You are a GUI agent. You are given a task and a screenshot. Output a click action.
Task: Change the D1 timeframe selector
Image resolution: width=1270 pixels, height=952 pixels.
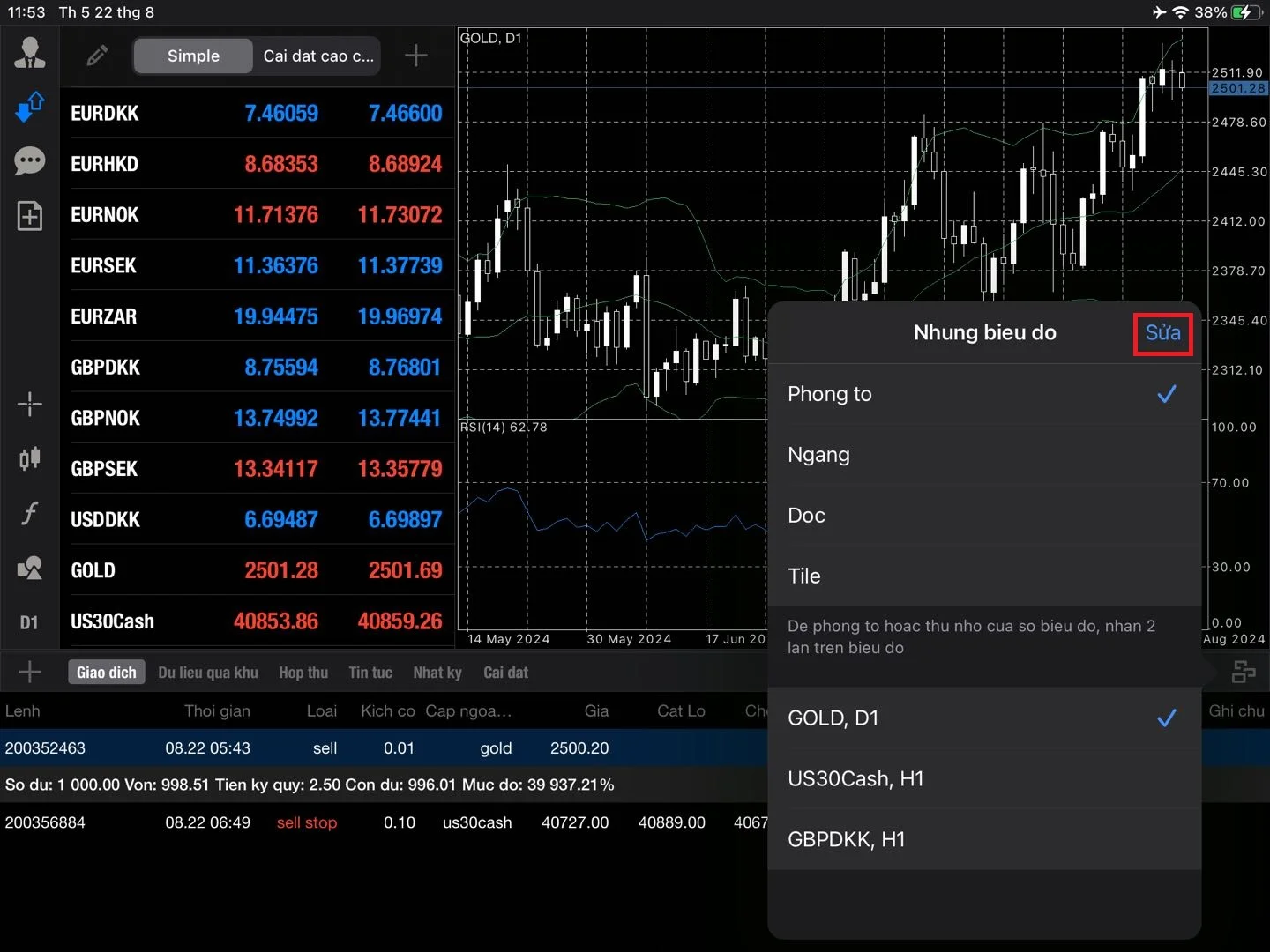30,622
